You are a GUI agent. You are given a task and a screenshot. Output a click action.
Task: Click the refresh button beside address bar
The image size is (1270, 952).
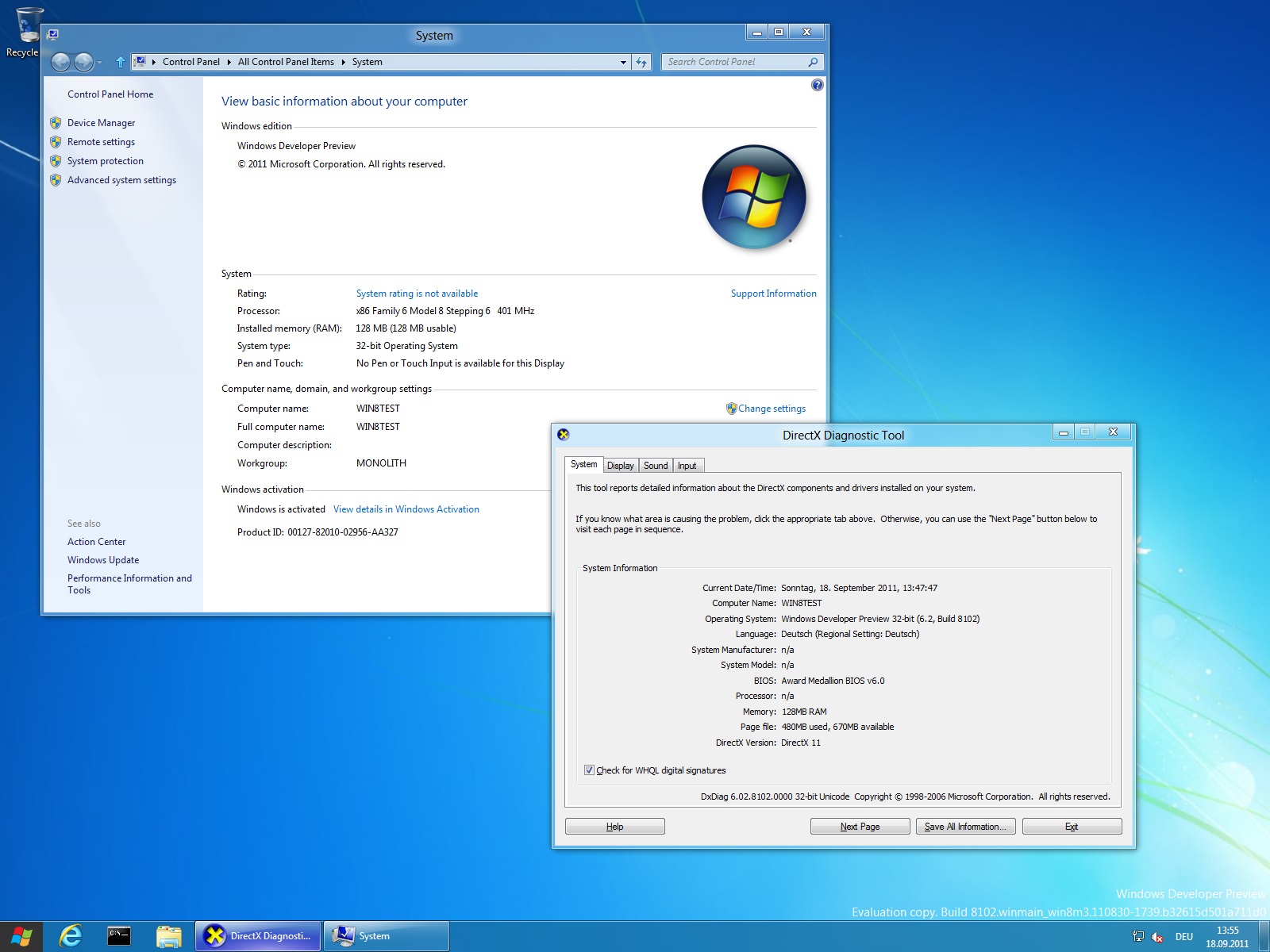pyautogui.click(x=641, y=62)
